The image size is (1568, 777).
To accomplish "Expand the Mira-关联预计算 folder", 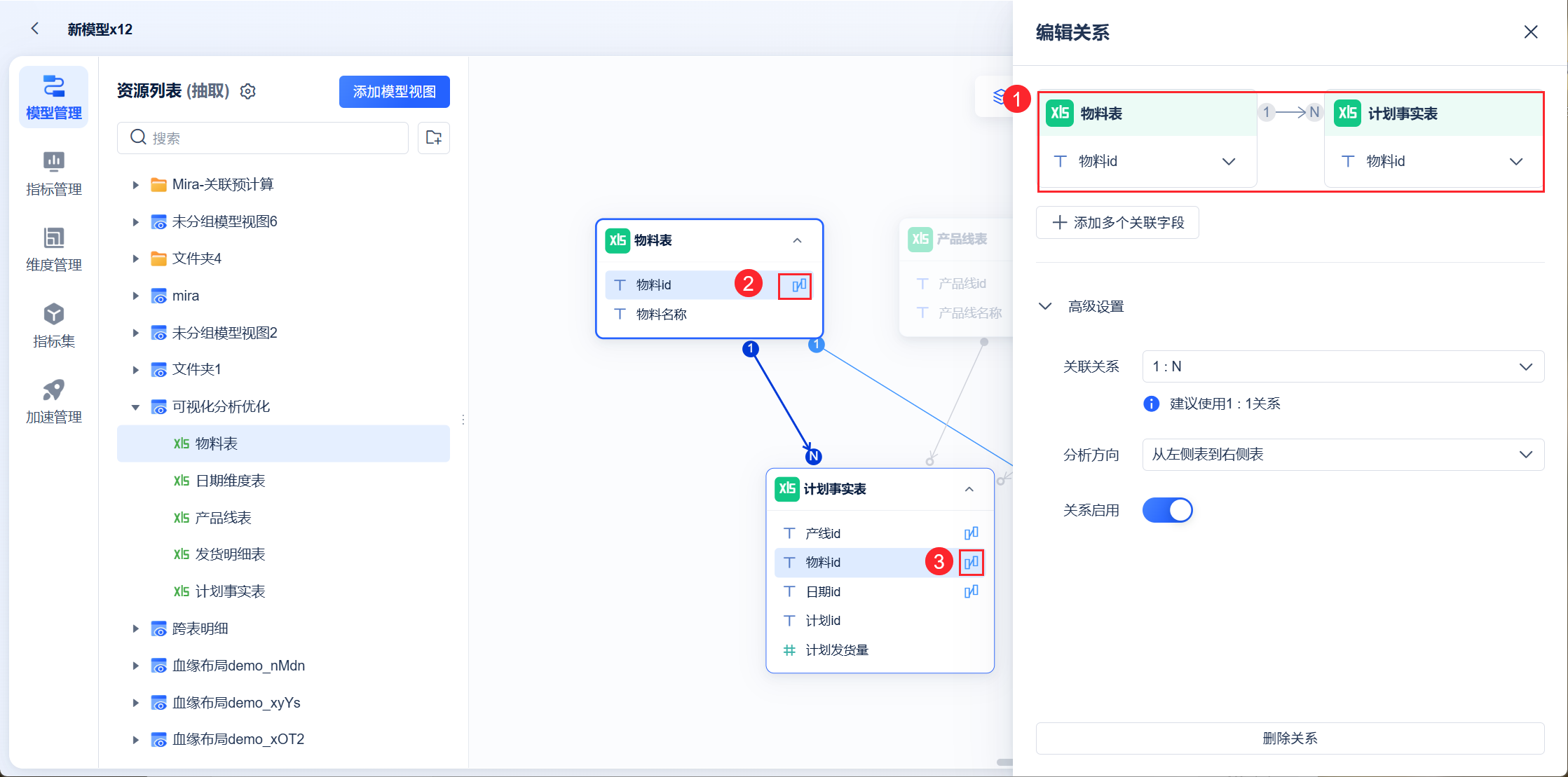I will tap(136, 185).
